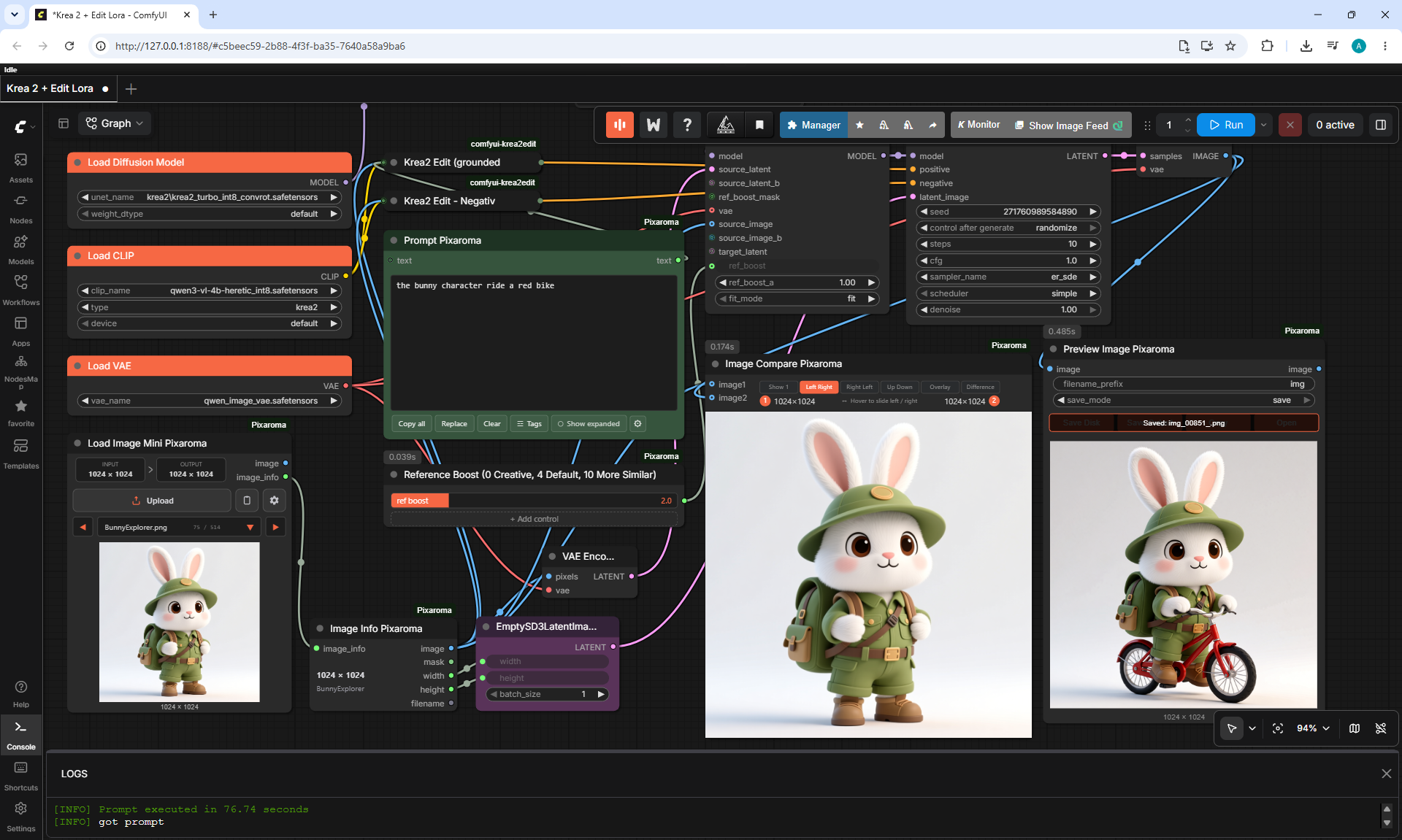
Task: Open the zoom level 94% dropdown
Action: 1313,728
